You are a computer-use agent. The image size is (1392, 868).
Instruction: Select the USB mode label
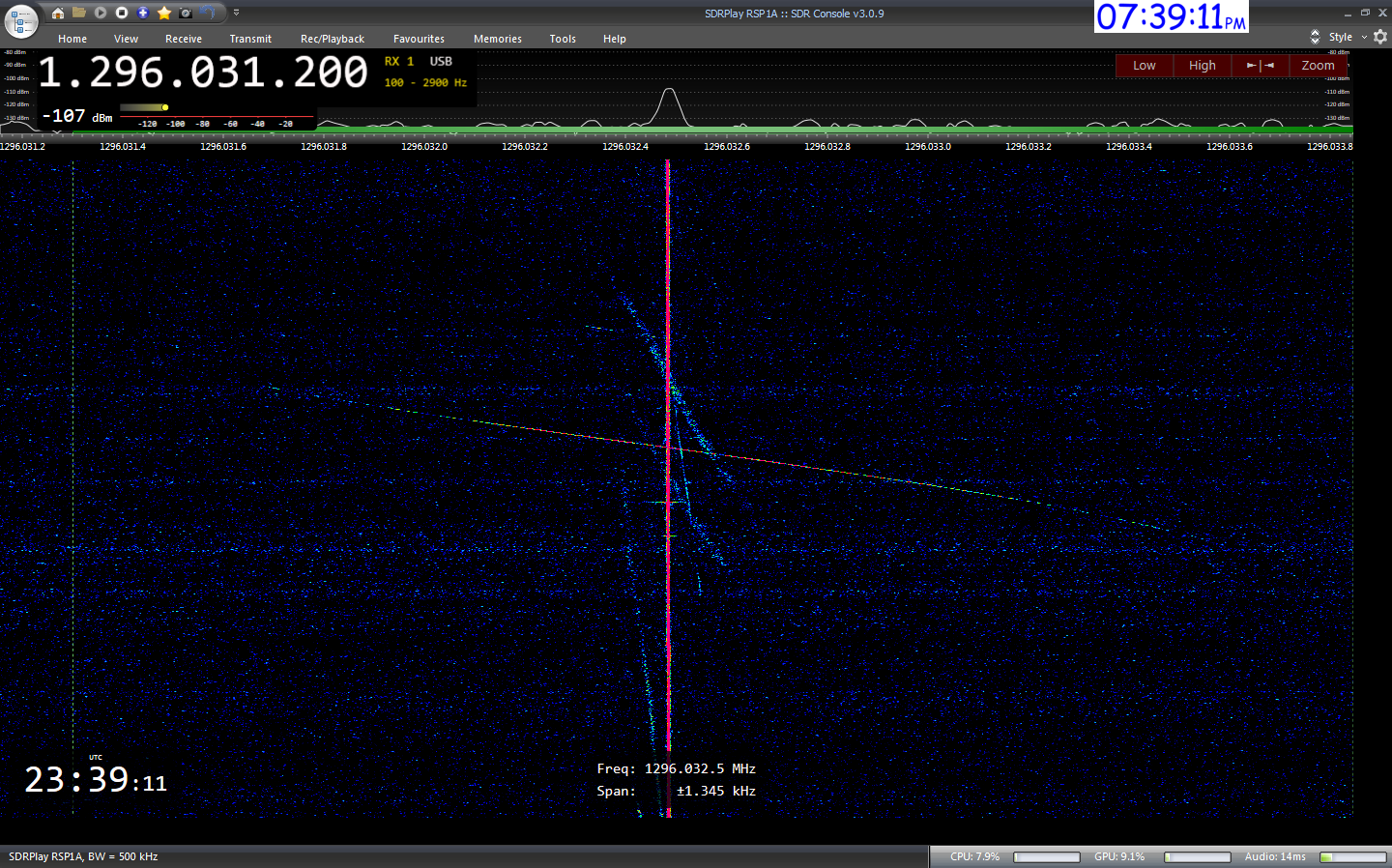[441, 61]
